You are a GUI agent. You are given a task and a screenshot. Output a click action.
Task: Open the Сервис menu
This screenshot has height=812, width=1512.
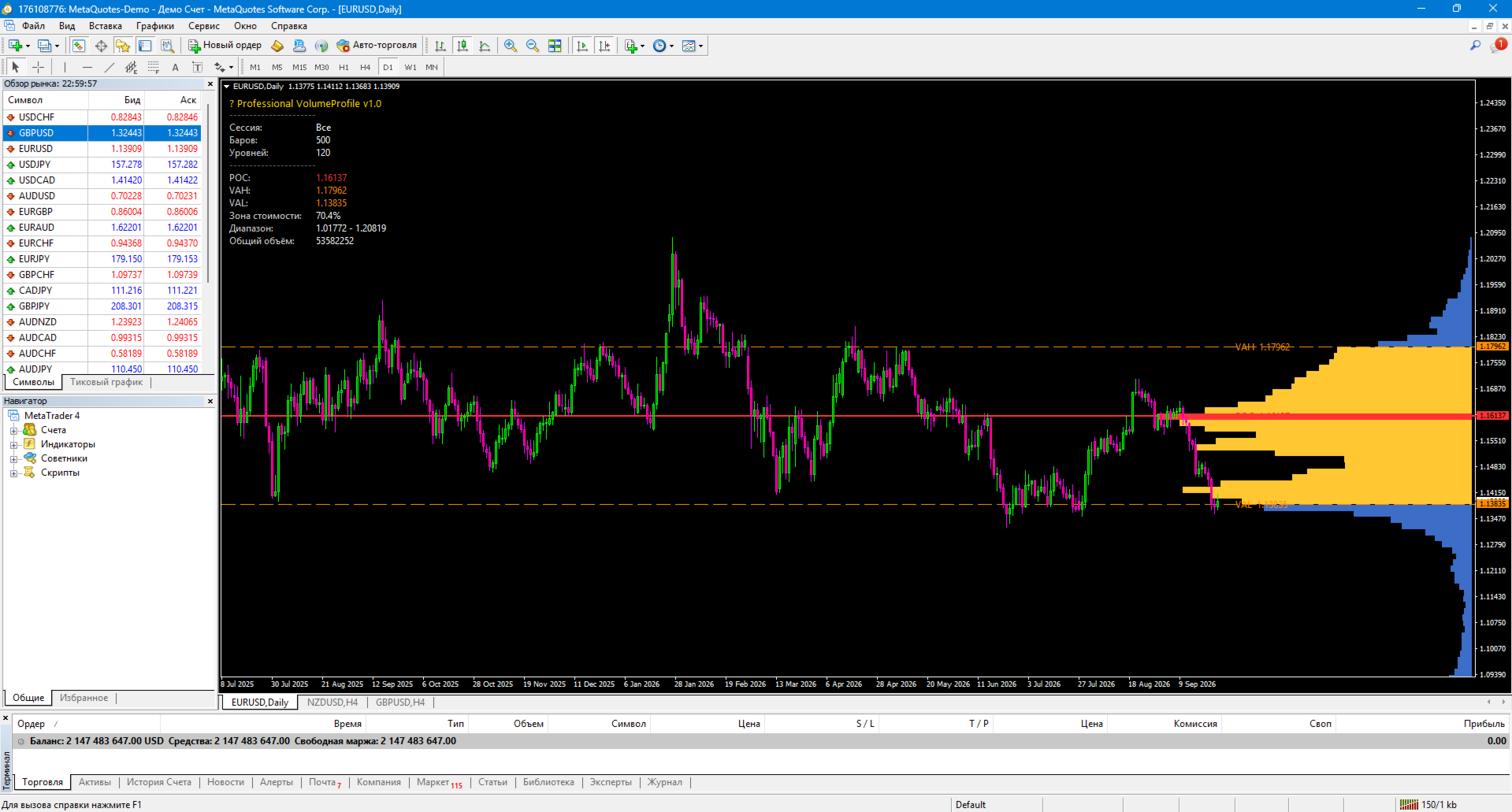203,26
